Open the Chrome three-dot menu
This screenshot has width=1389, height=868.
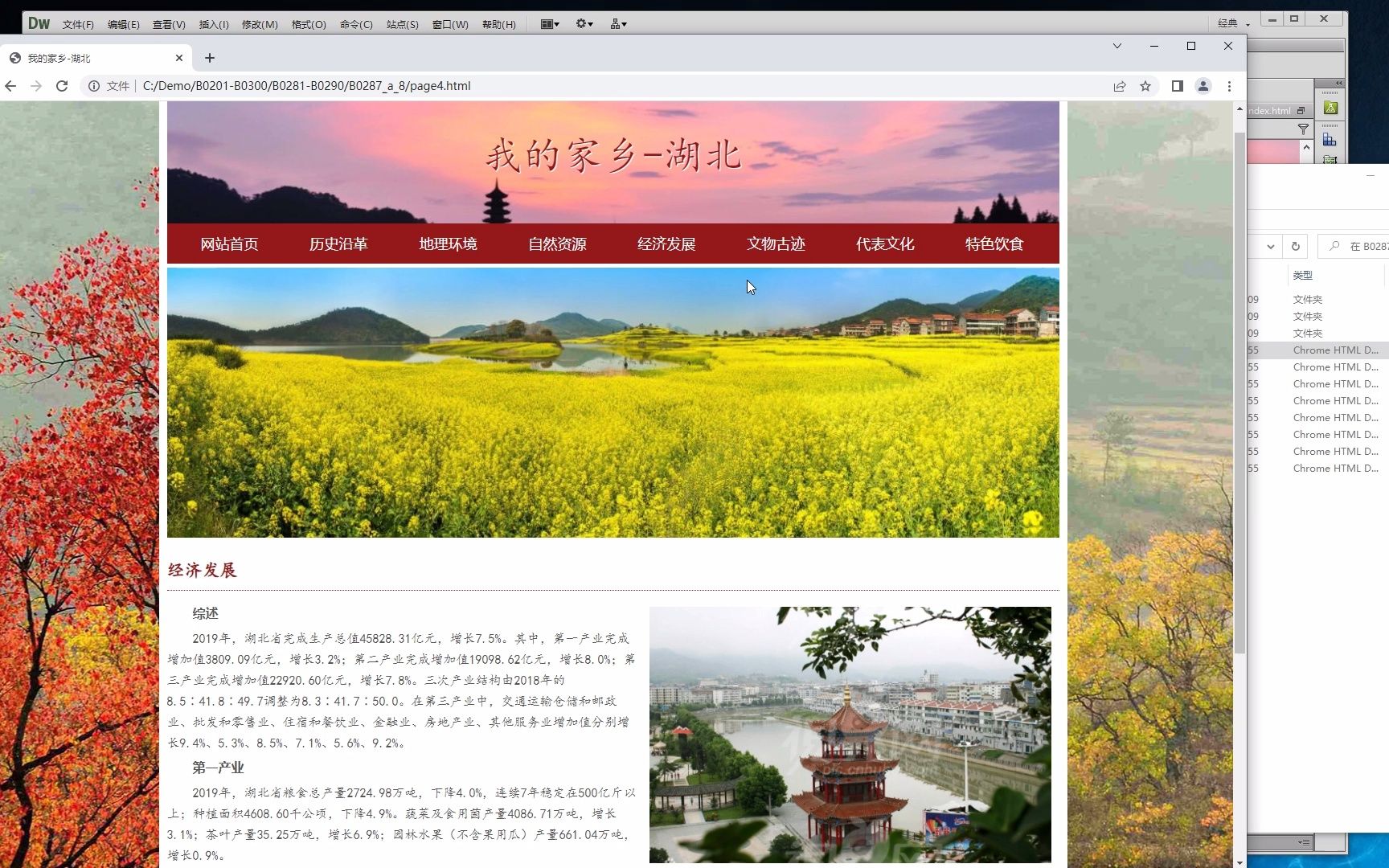1229,86
